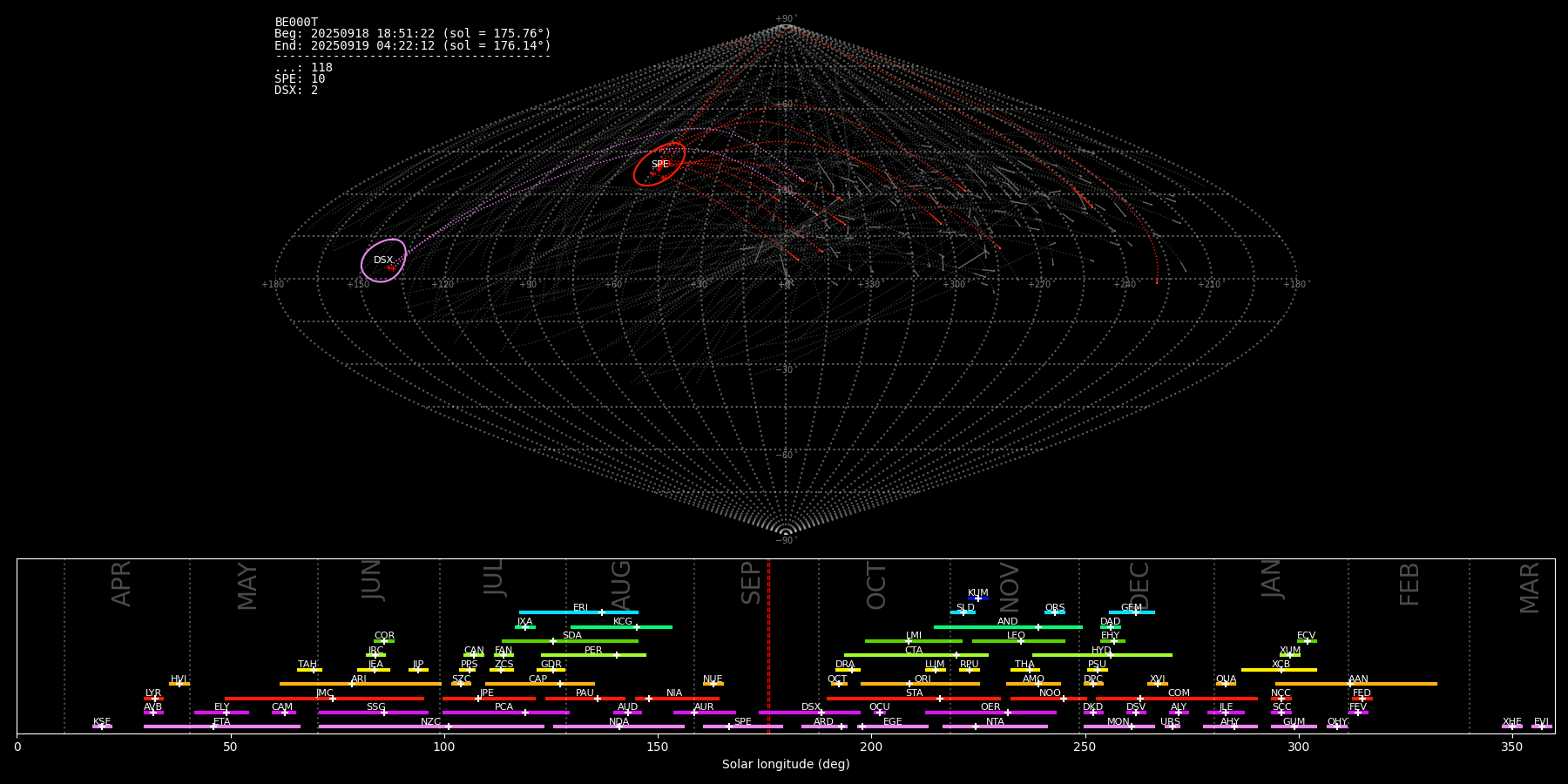1568x784 pixels.
Task: Click the KUM shower label in timeline
Action: [978, 593]
